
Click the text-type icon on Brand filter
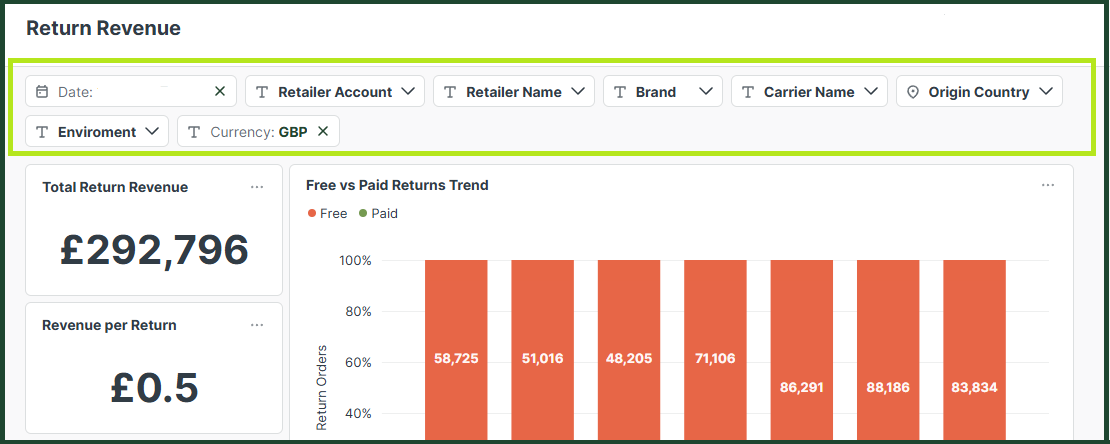click(x=619, y=92)
